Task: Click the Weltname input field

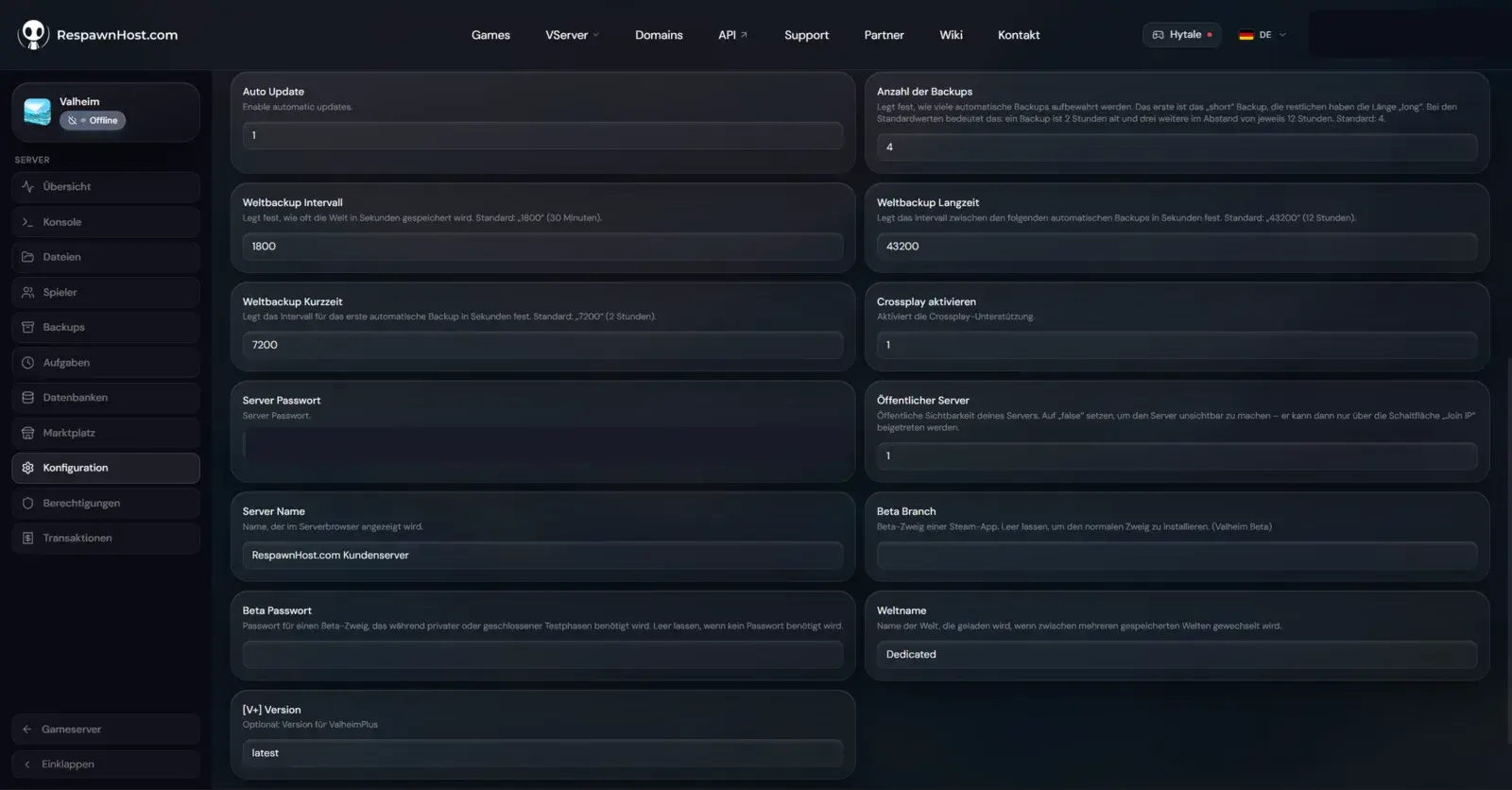Action: click(1177, 655)
